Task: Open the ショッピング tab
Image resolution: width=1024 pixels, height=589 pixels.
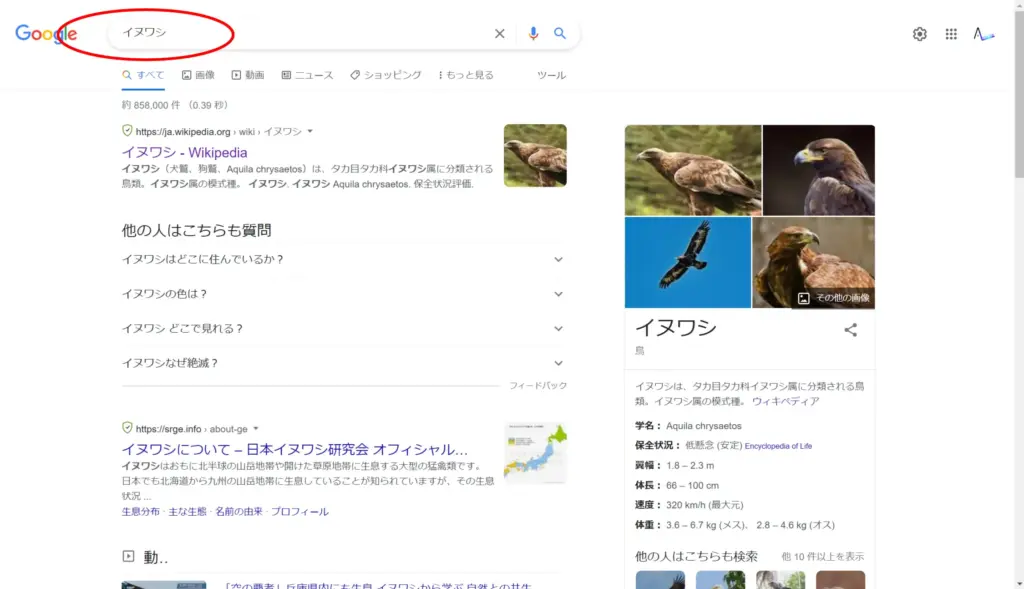Action: (x=385, y=75)
